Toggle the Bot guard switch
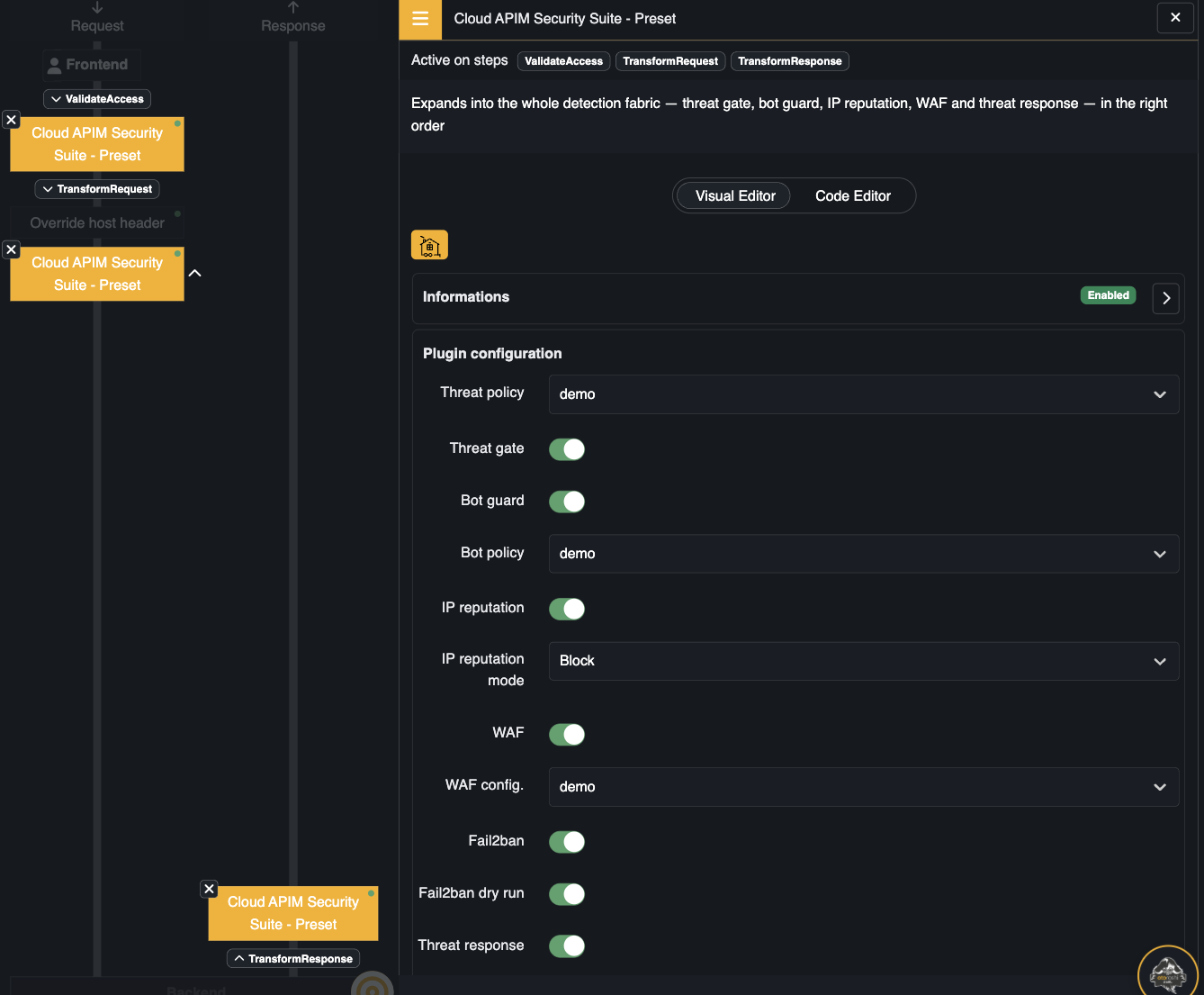The image size is (1204, 995). [x=567, y=501]
